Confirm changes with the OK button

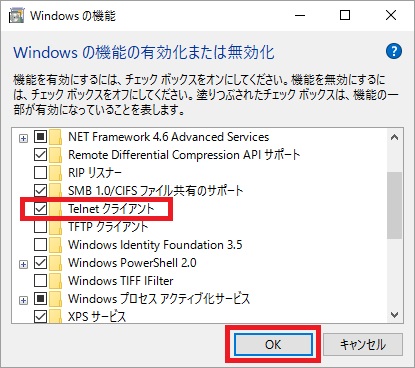point(273,345)
